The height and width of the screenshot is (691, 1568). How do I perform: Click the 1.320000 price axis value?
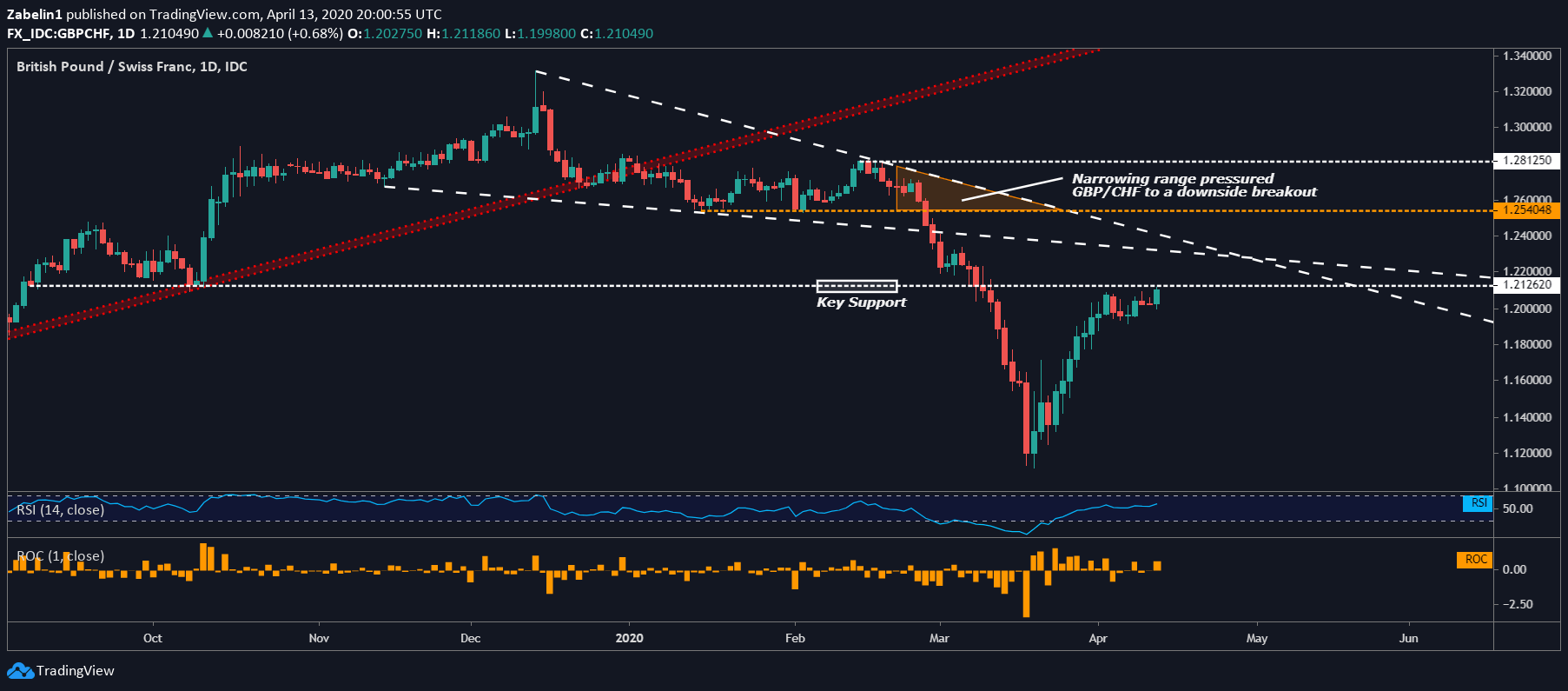point(1527,91)
